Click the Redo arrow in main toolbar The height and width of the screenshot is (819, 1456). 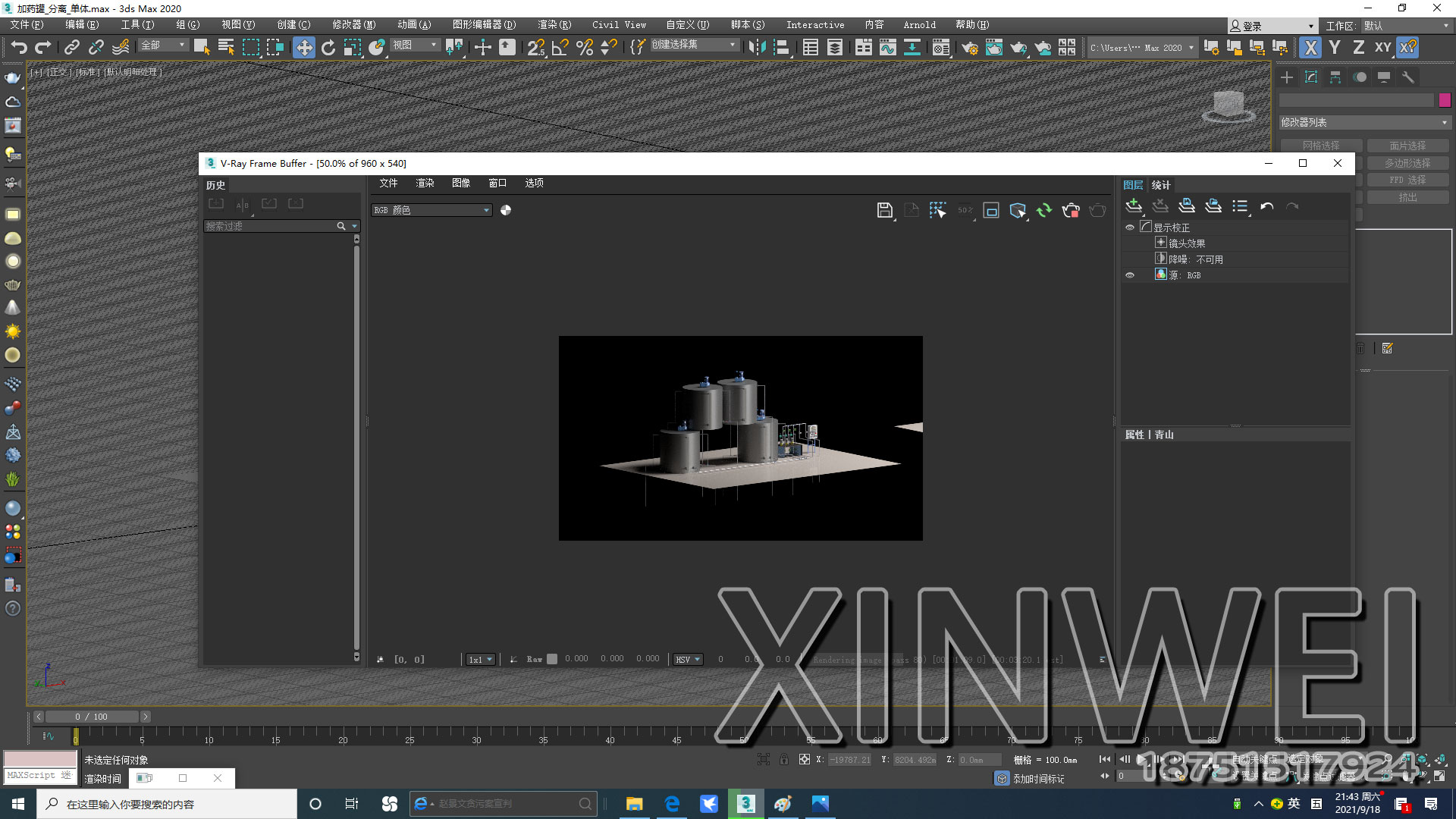click(43, 47)
